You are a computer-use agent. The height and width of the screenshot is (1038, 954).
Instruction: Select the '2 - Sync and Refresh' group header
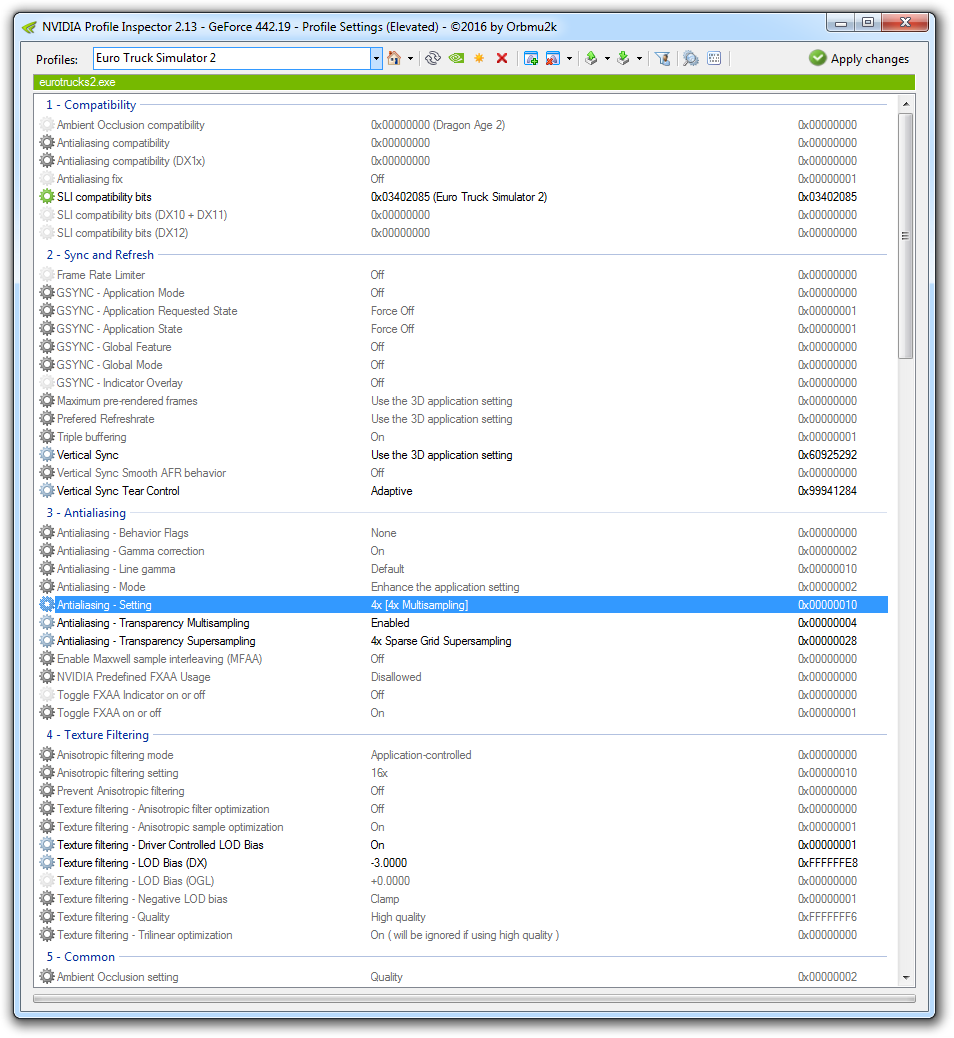click(x=100, y=255)
